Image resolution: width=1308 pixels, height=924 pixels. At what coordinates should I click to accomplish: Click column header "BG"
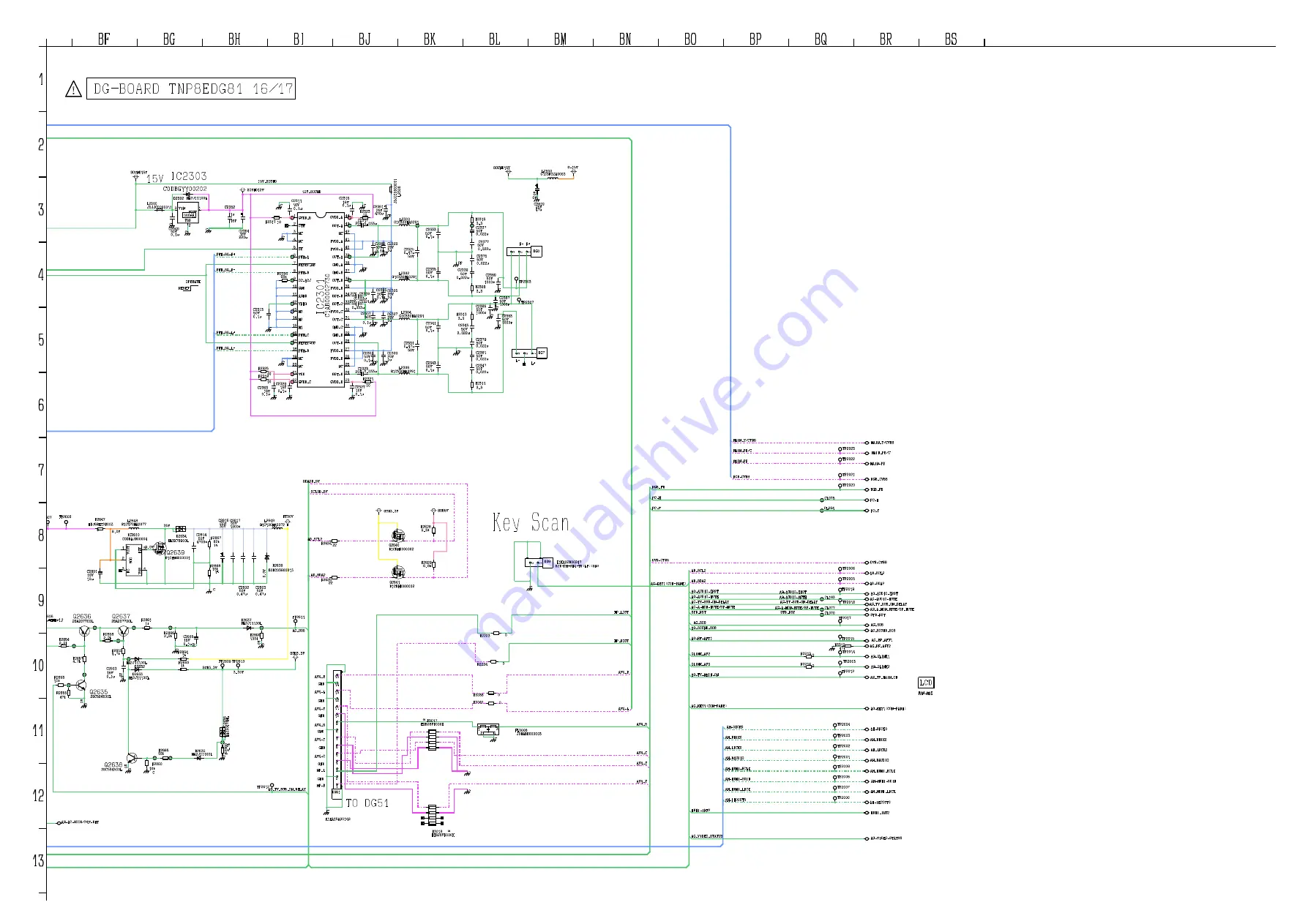[x=169, y=40]
